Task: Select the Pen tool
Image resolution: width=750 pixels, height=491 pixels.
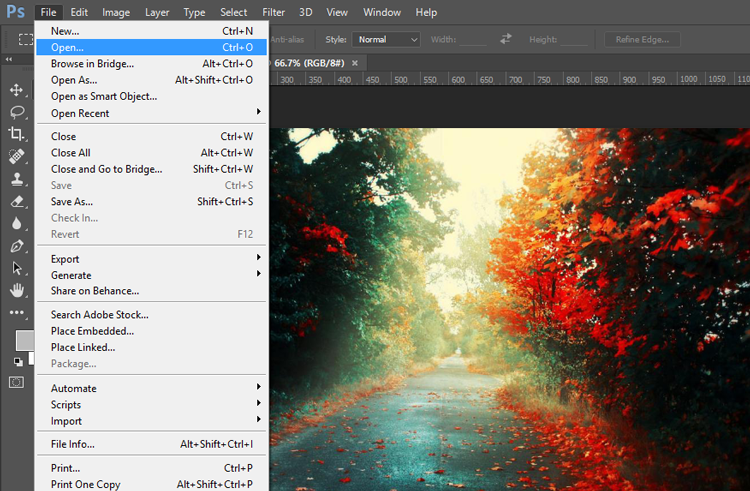Action: pyautogui.click(x=17, y=246)
